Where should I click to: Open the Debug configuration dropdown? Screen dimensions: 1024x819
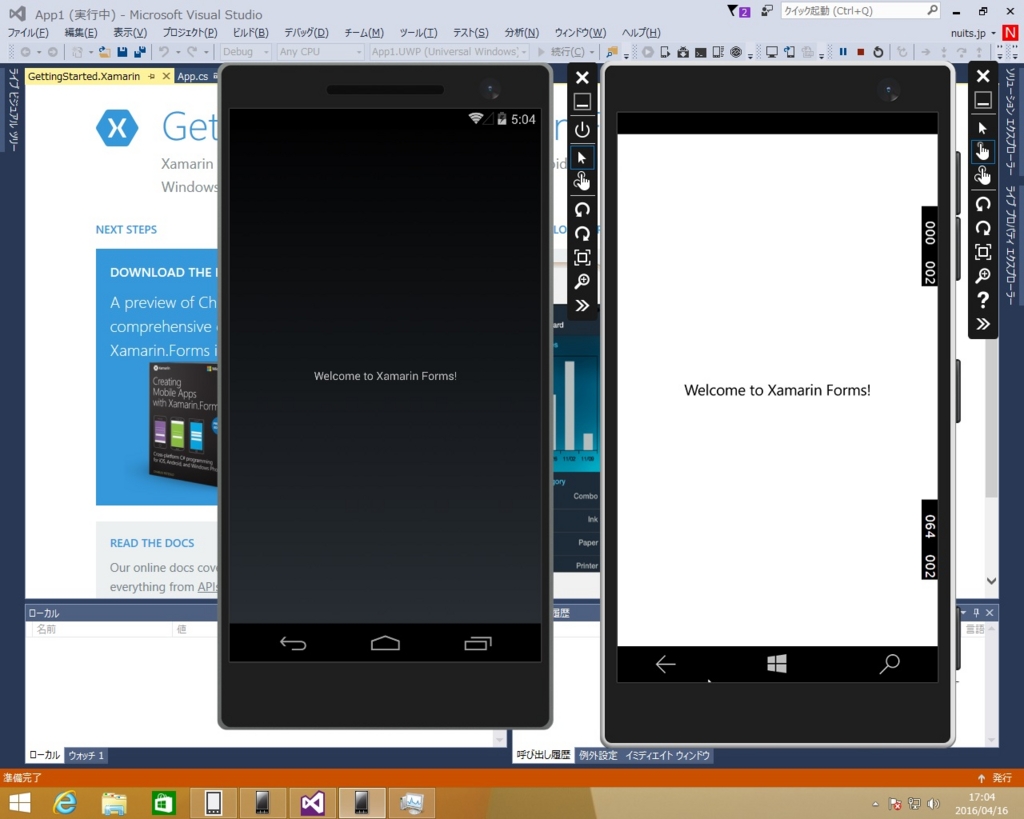coord(246,52)
